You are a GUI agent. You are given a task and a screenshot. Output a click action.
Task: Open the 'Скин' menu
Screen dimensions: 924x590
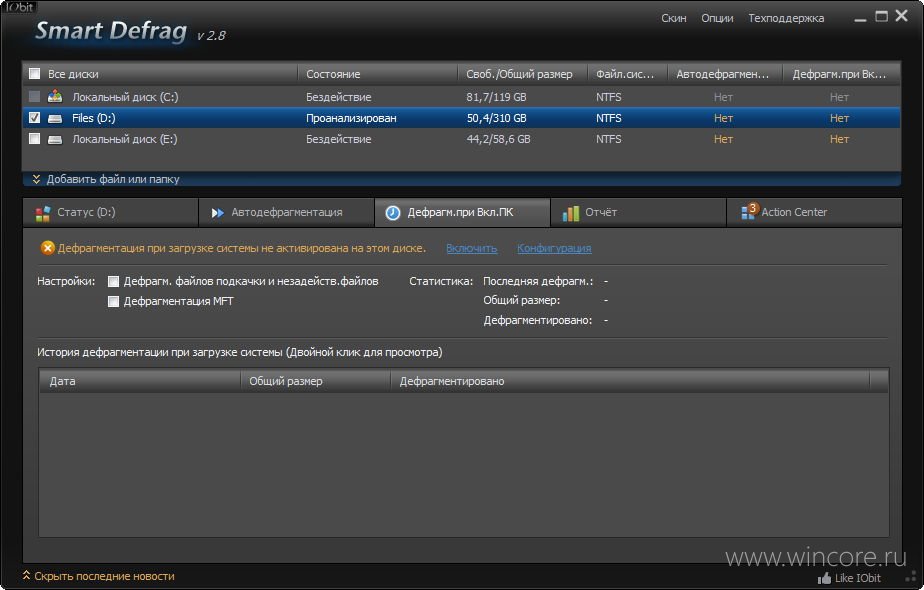pos(674,18)
